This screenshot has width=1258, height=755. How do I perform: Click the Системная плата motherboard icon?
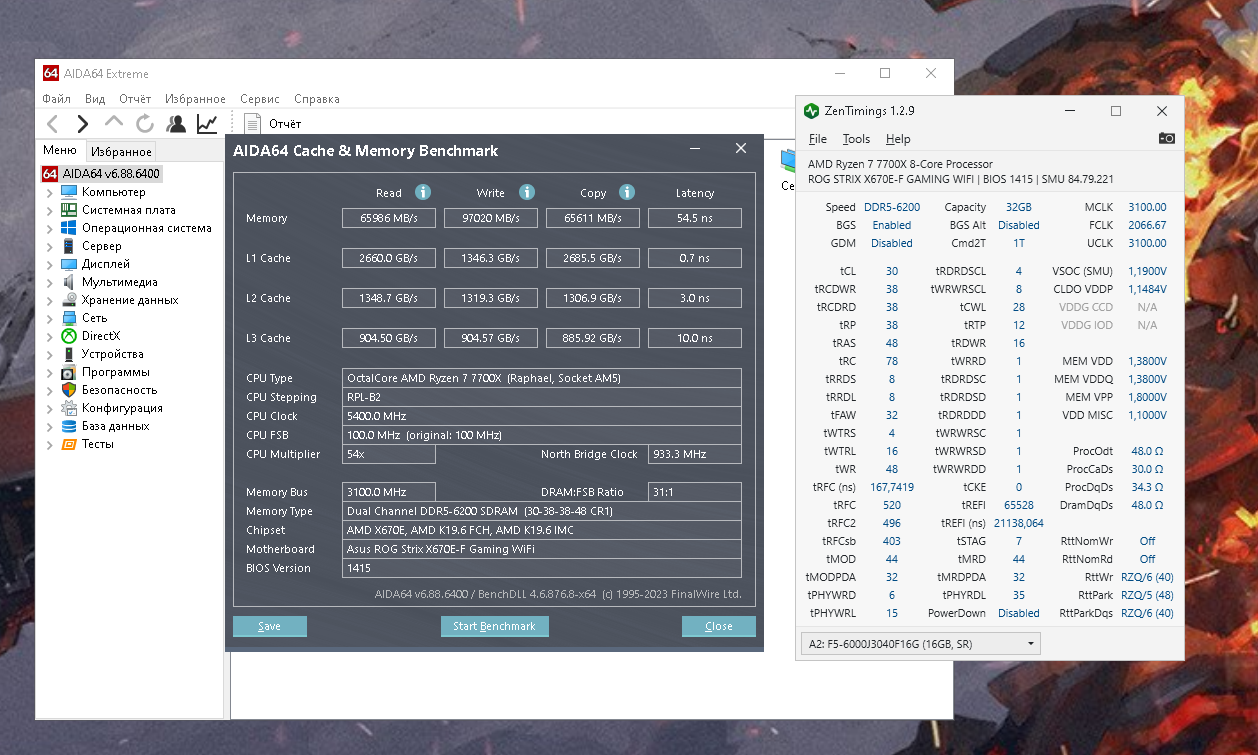(x=69, y=210)
